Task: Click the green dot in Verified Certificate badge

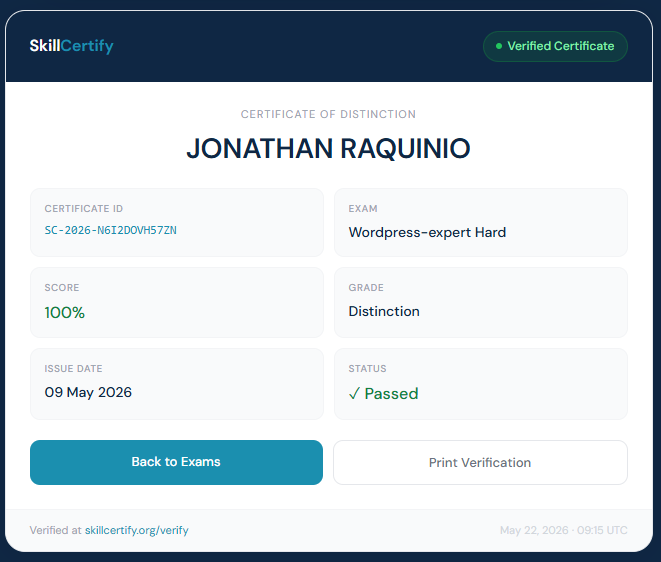Action: pos(499,46)
